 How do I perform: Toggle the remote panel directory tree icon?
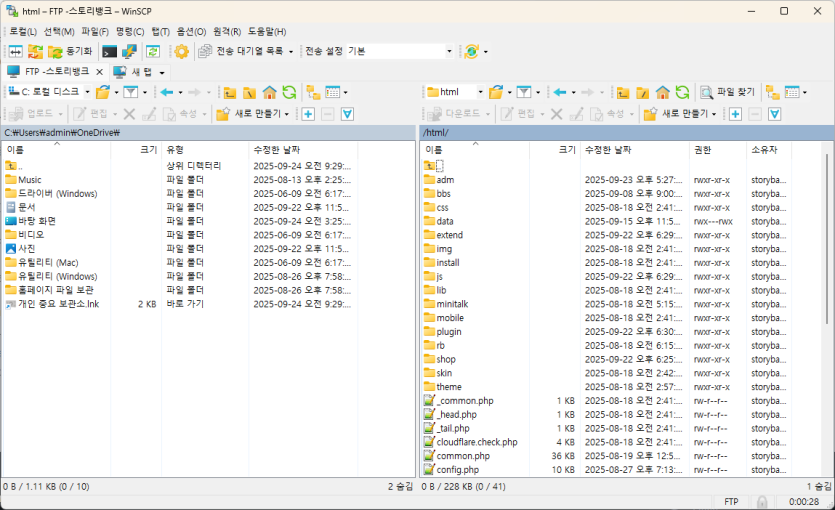tap(772, 92)
